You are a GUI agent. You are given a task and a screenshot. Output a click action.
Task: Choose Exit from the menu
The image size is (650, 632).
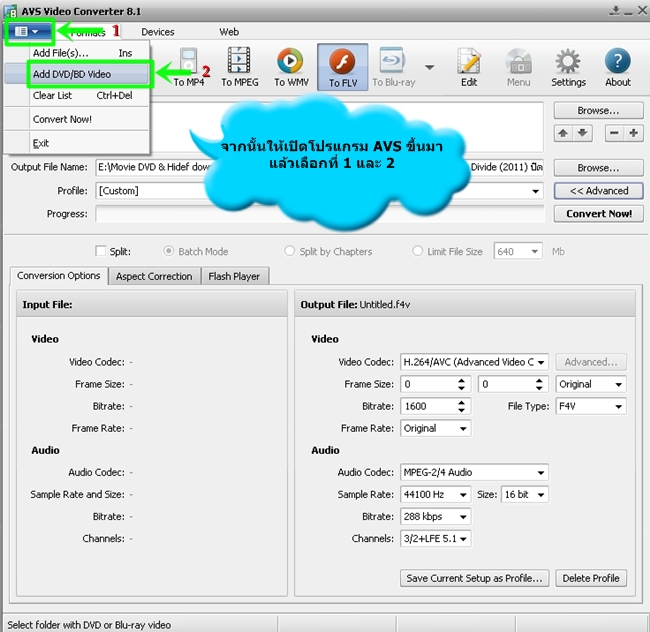click(77, 143)
